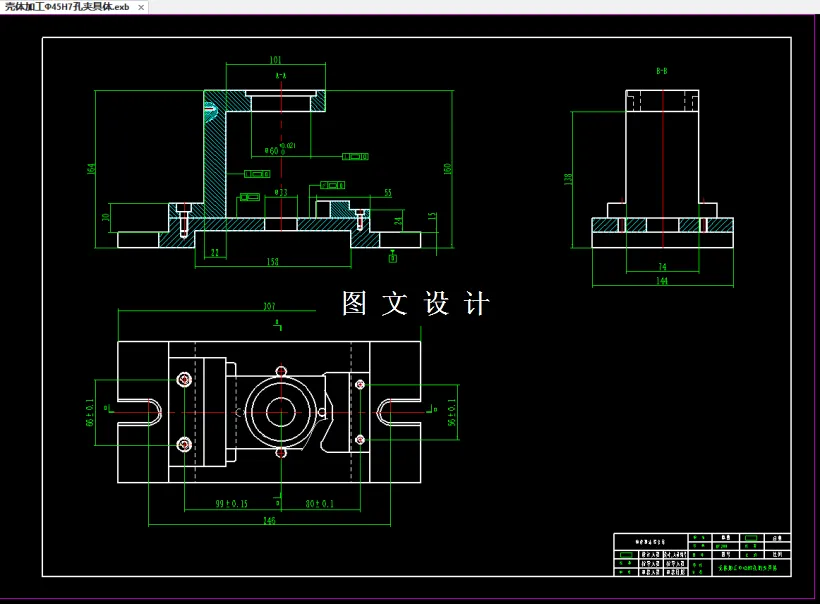
Task: Pick the Φ60 bore diameter dimension
Action: pyautogui.click(x=280, y=149)
